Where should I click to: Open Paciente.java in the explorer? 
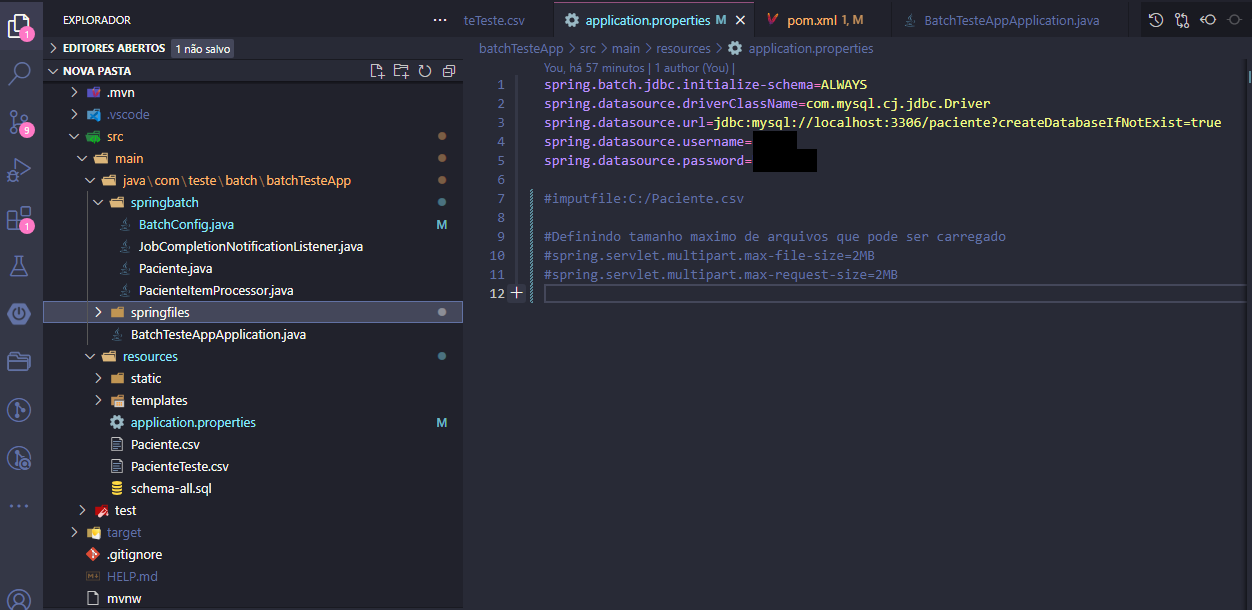tap(175, 268)
